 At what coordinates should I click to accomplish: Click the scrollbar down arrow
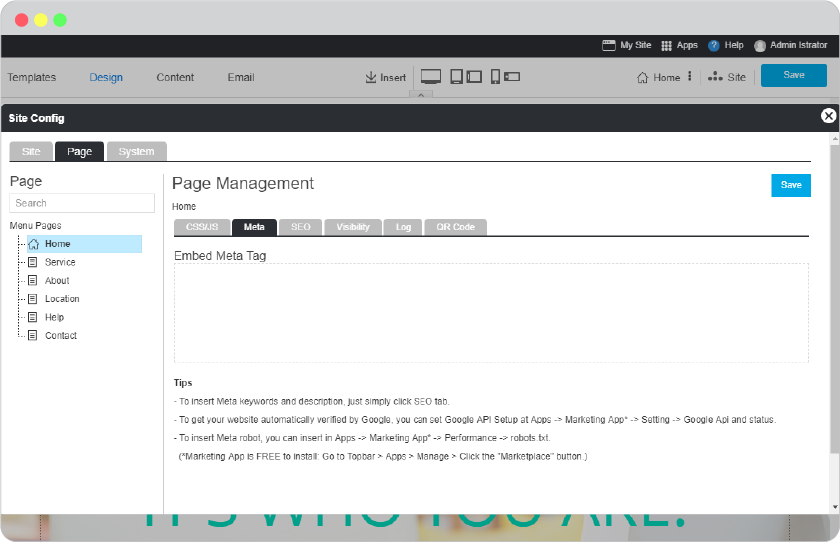[835, 507]
